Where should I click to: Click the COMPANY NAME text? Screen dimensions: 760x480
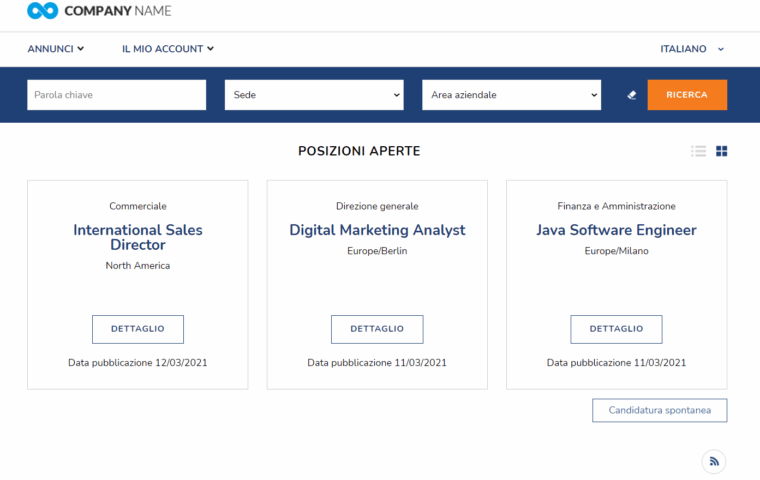coord(118,11)
